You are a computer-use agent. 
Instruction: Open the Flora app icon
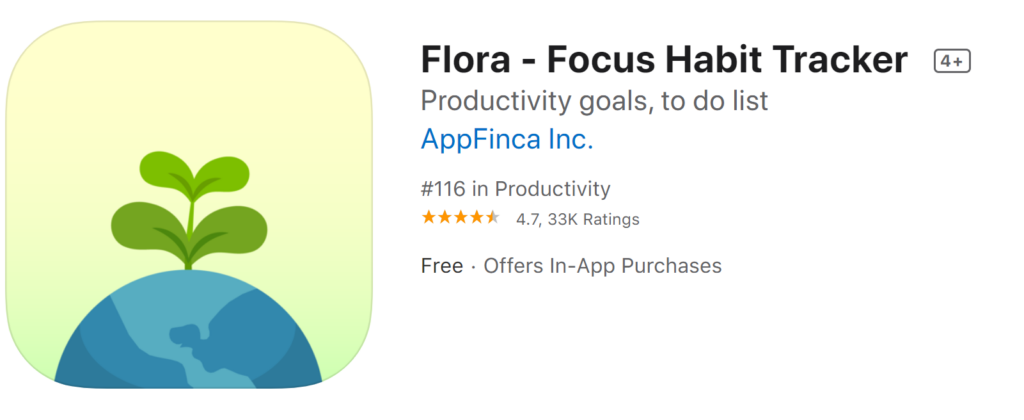click(x=189, y=204)
